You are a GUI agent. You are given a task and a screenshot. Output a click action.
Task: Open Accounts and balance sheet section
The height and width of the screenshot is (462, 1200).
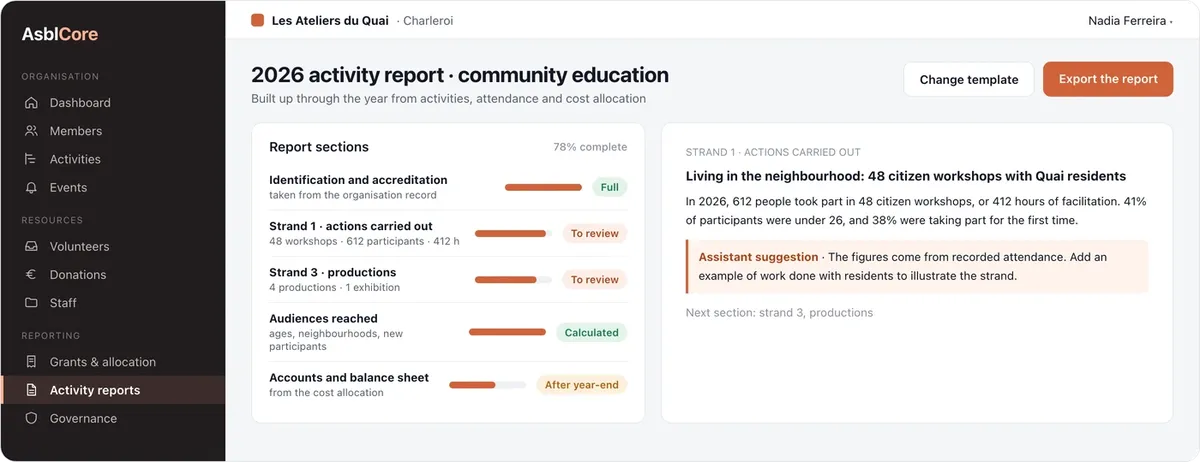pyautogui.click(x=448, y=384)
